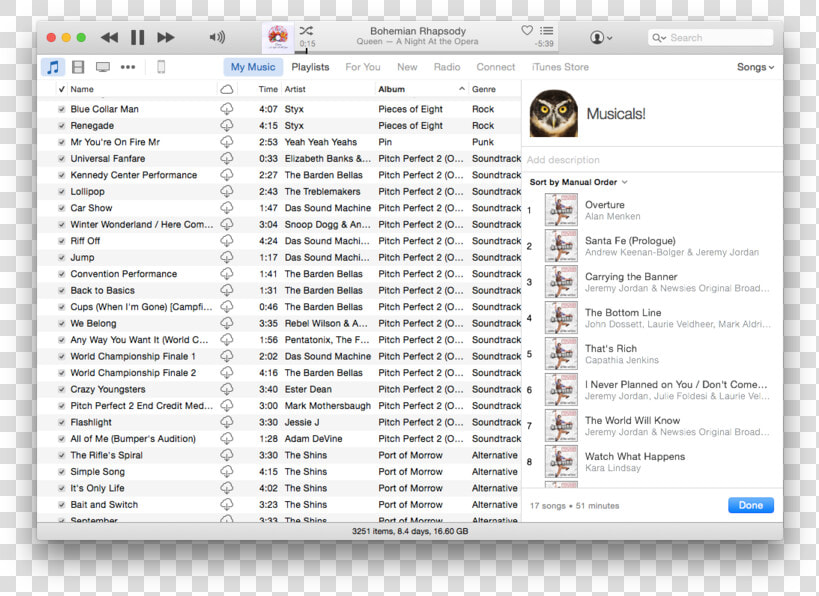Skip back to the previous track
Screen dimensions: 819x596
109,37
